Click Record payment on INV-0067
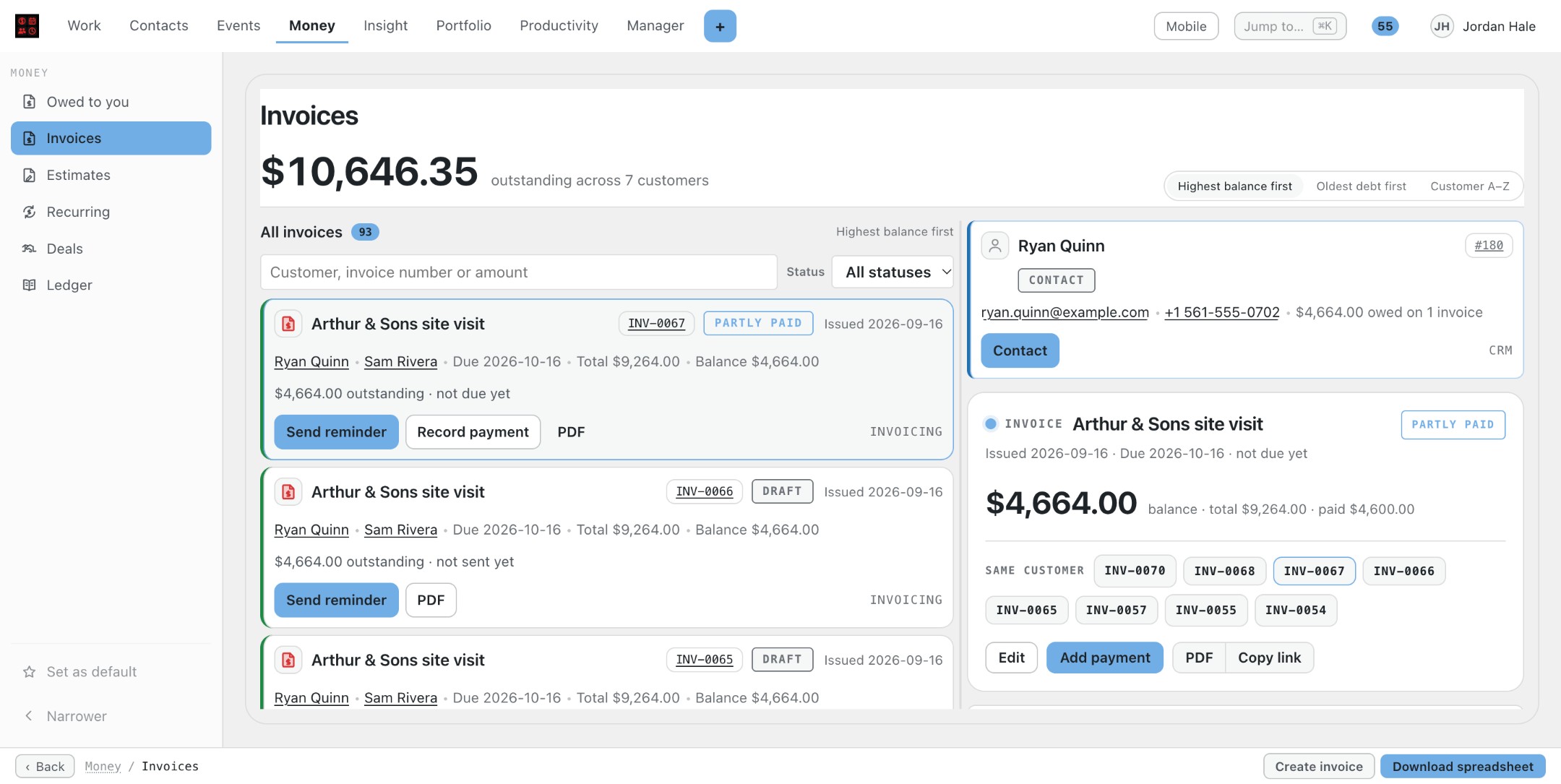 coord(473,432)
